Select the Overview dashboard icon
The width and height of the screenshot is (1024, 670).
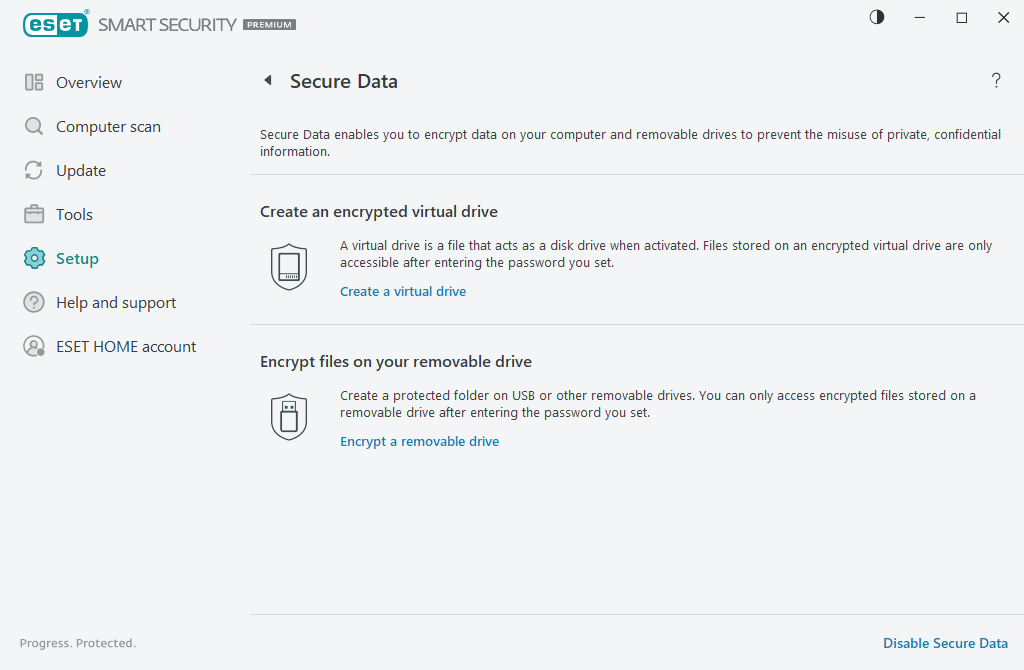pos(34,82)
